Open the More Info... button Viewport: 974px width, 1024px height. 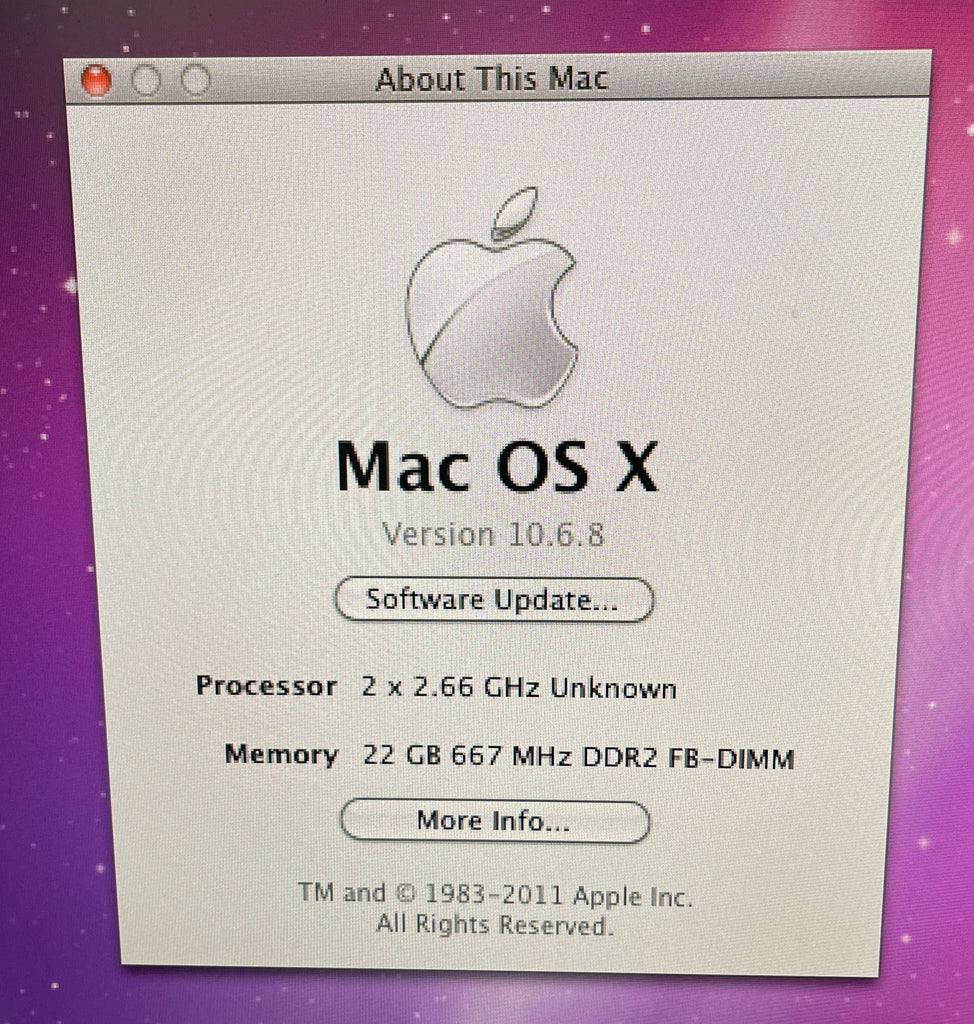coord(495,821)
